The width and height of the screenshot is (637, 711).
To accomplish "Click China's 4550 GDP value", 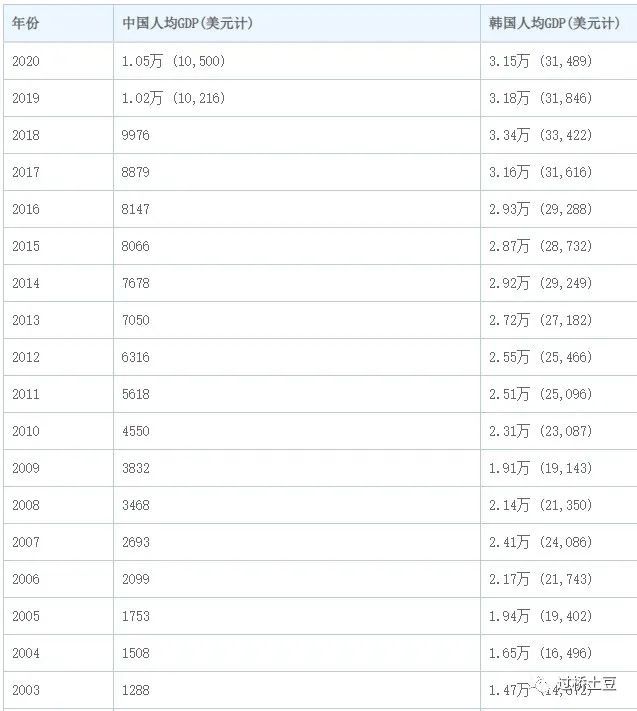I will [135, 431].
